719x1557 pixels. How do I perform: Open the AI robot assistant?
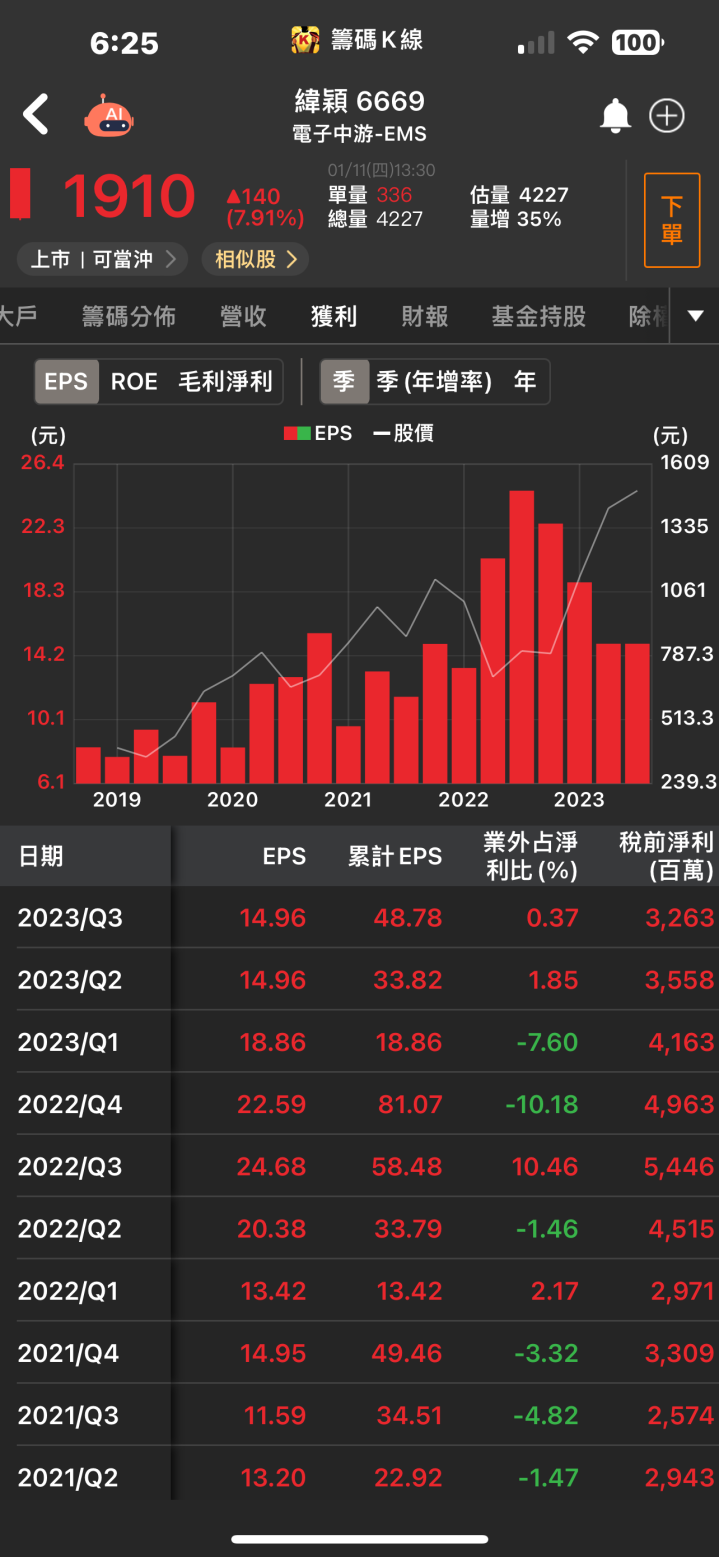[108, 116]
